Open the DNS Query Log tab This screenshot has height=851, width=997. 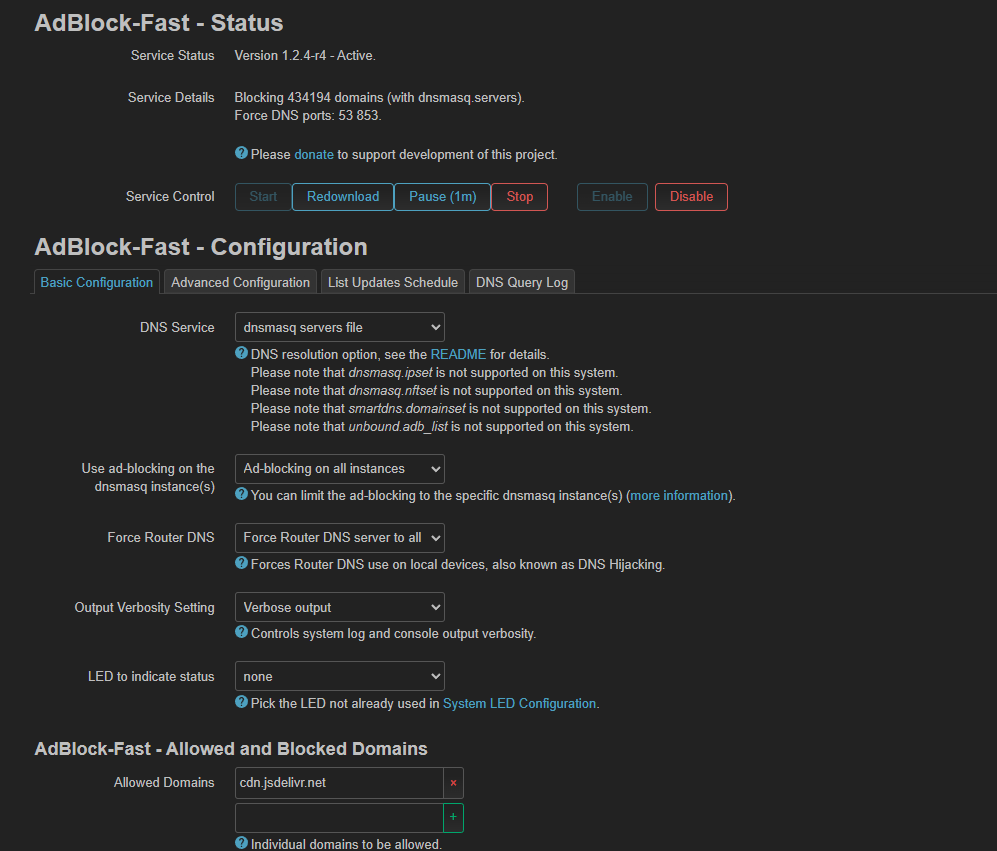click(x=522, y=282)
